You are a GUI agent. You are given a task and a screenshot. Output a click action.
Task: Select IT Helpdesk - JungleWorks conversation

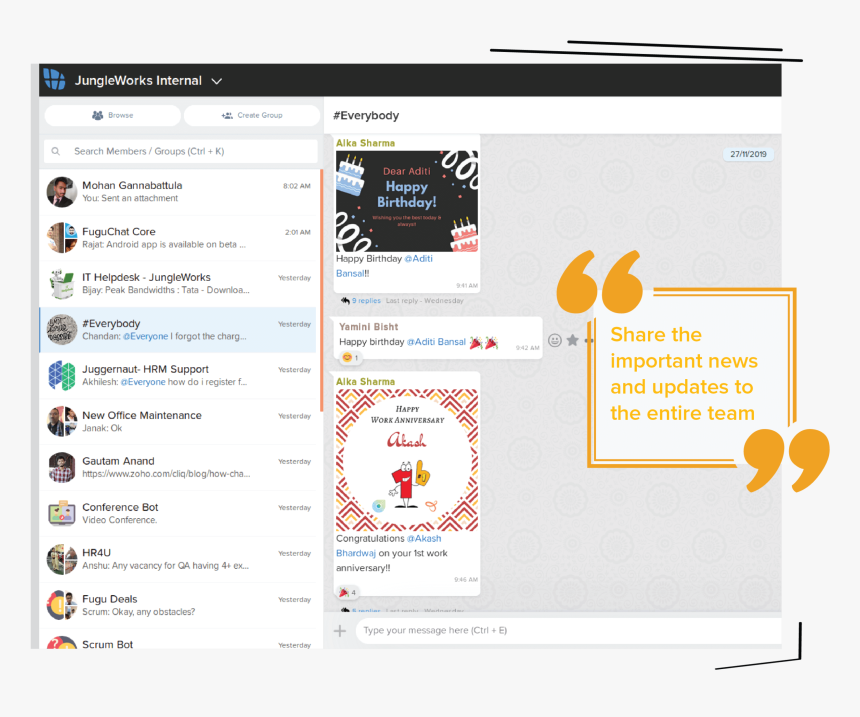[x=179, y=284]
